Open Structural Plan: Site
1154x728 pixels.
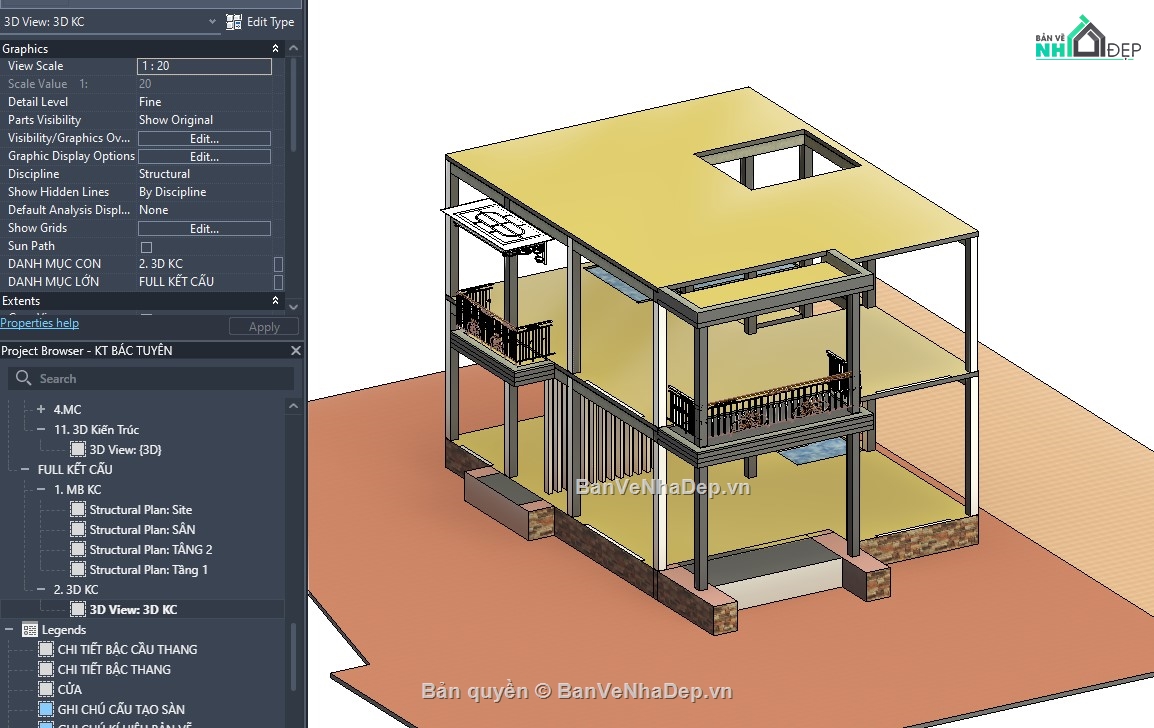click(141, 510)
